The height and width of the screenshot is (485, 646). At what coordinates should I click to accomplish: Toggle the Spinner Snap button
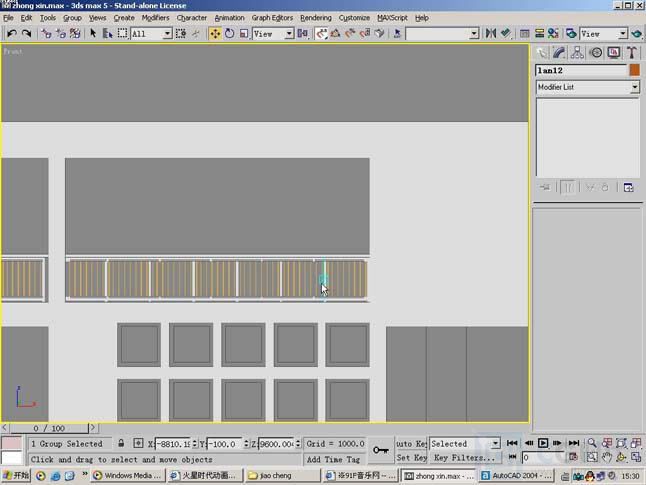365,33
